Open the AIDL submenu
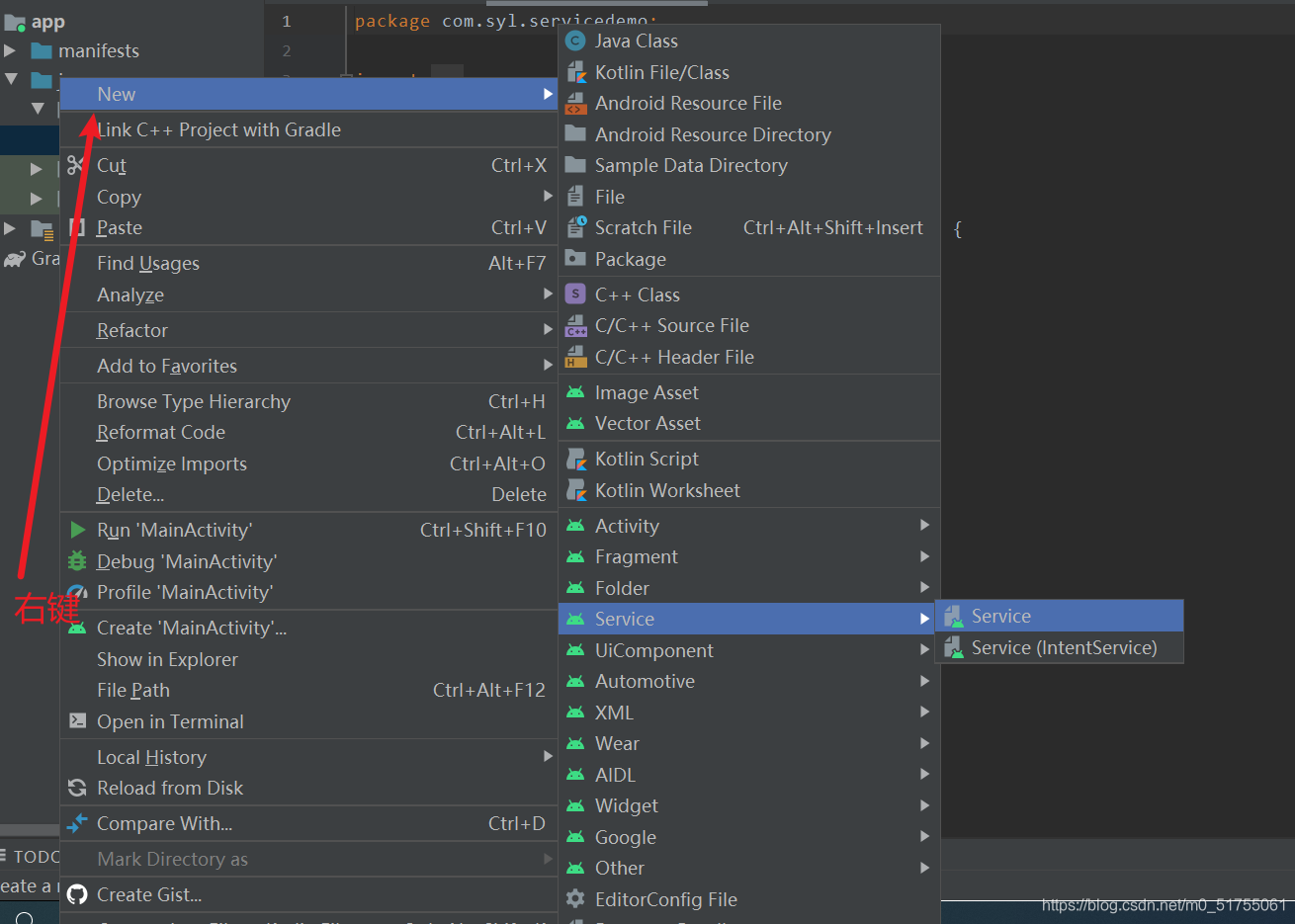The height and width of the screenshot is (924, 1295). pyautogui.click(x=749, y=775)
